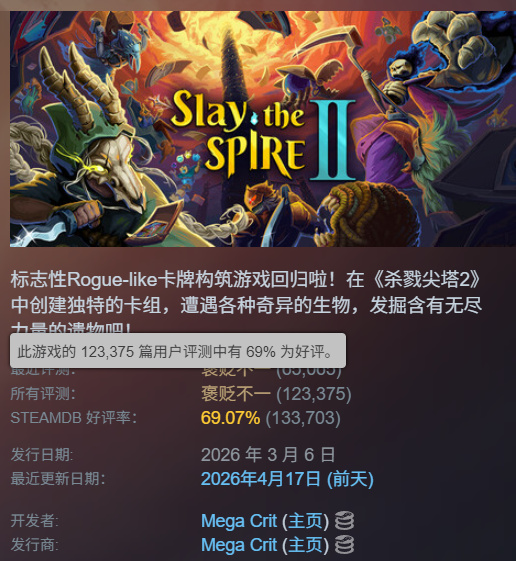Click the 发行日期 label
This screenshot has height=561, width=516.
tap(42, 455)
